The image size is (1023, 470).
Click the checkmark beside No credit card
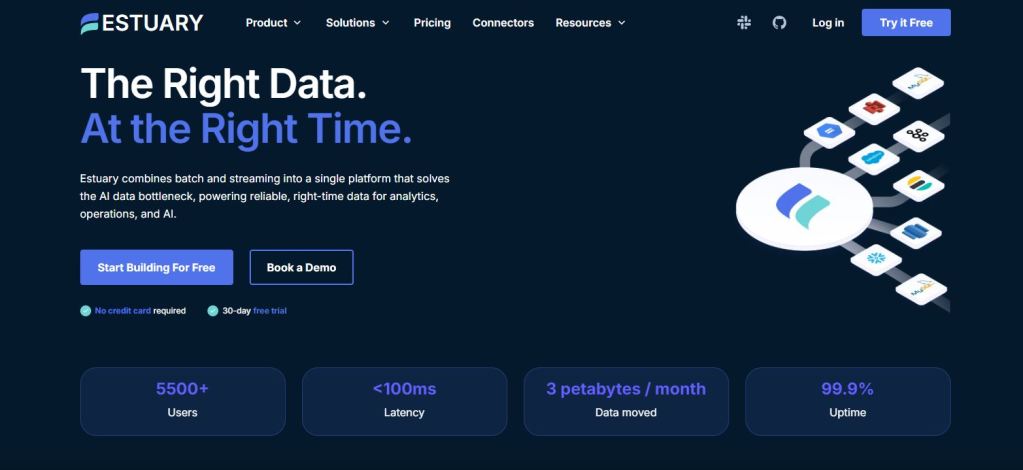pyautogui.click(x=85, y=311)
